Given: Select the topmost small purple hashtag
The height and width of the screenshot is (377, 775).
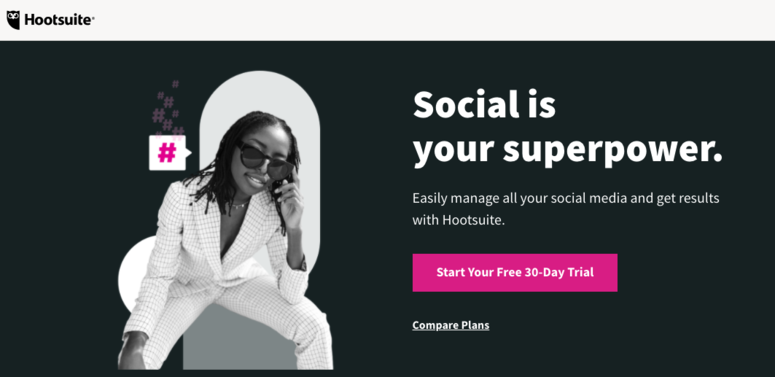Looking at the screenshot, I should point(175,84).
